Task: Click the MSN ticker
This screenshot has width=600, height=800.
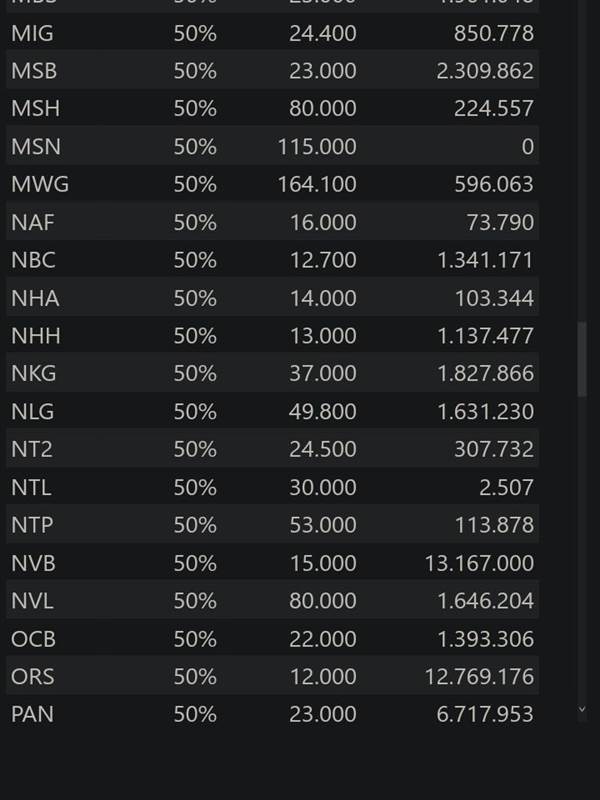Action: coord(36,147)
